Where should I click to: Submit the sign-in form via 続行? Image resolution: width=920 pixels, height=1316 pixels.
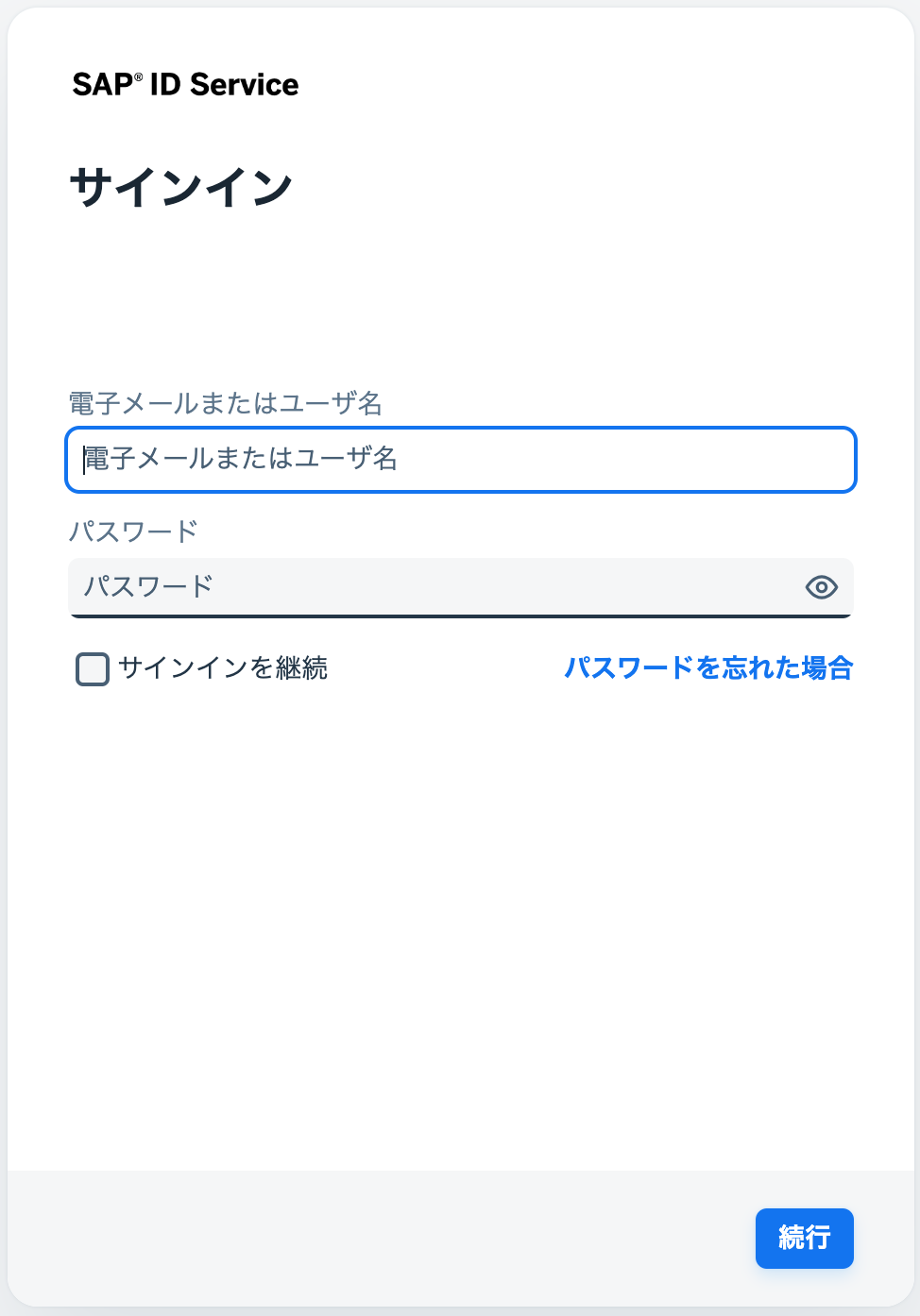coord(804,1238)
